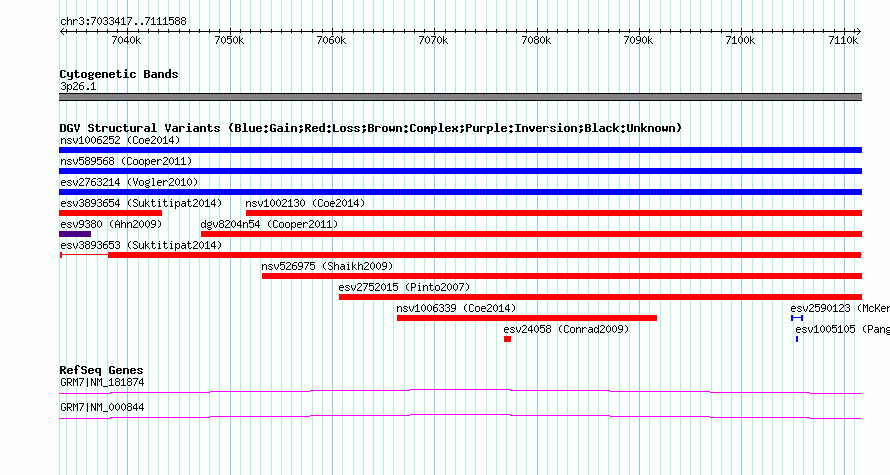
Task: Click the GRM7|NM_000844 gene label
Action: coord(102,407)
